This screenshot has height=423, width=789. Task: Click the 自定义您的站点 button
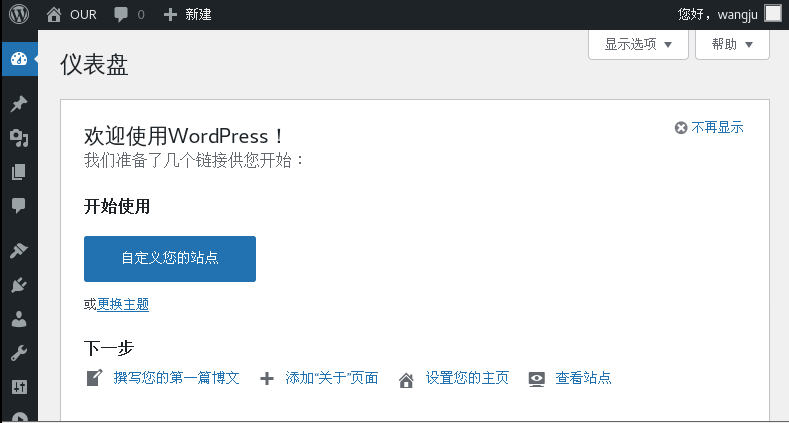click(x=170, y=259)
